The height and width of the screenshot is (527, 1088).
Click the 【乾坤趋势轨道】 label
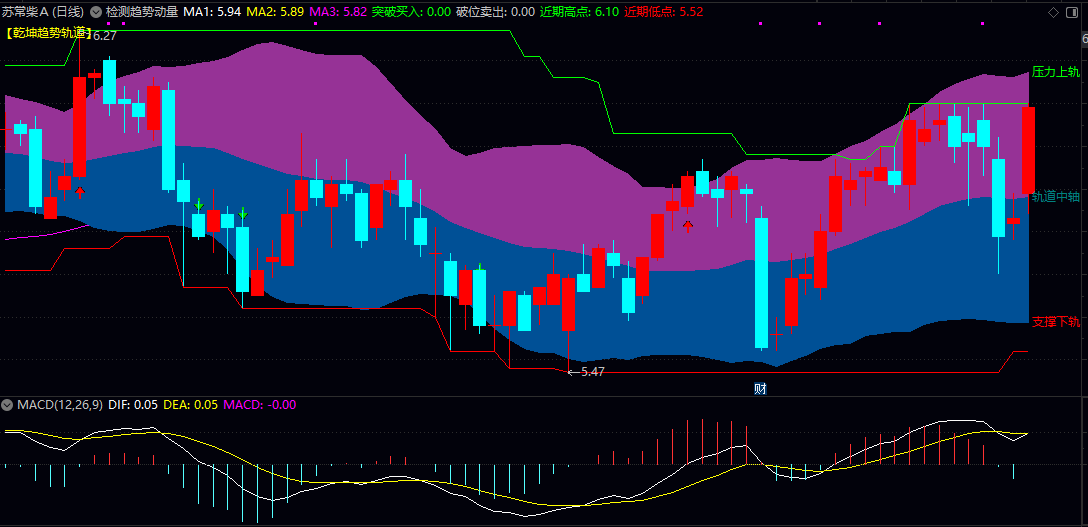(x=49, y=32)
